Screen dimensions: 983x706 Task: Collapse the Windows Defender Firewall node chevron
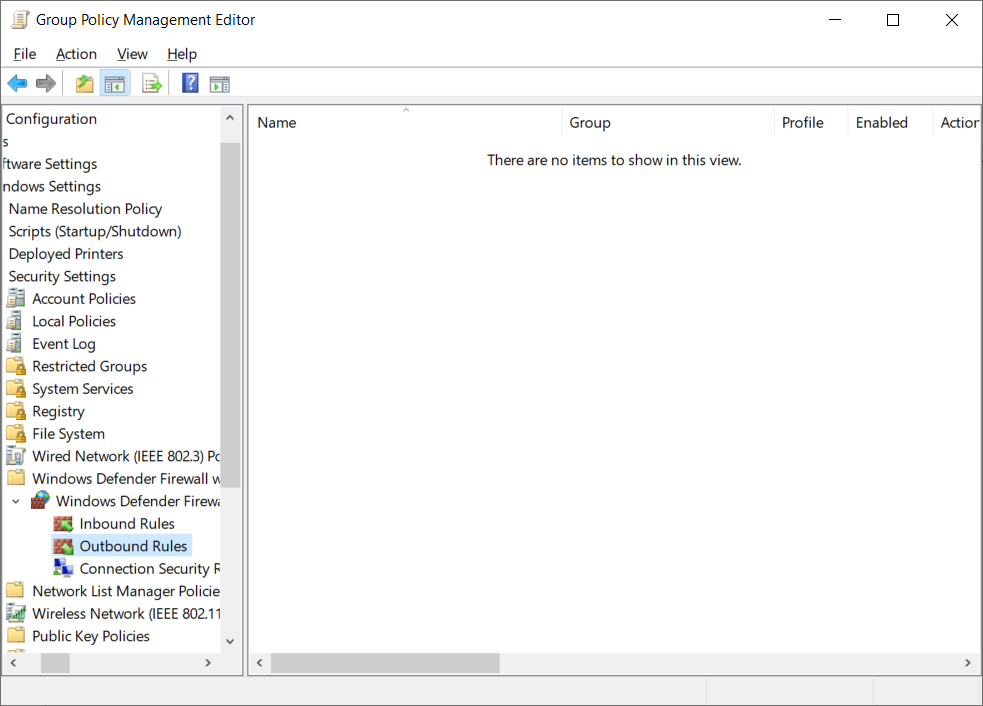click(16, 501)
